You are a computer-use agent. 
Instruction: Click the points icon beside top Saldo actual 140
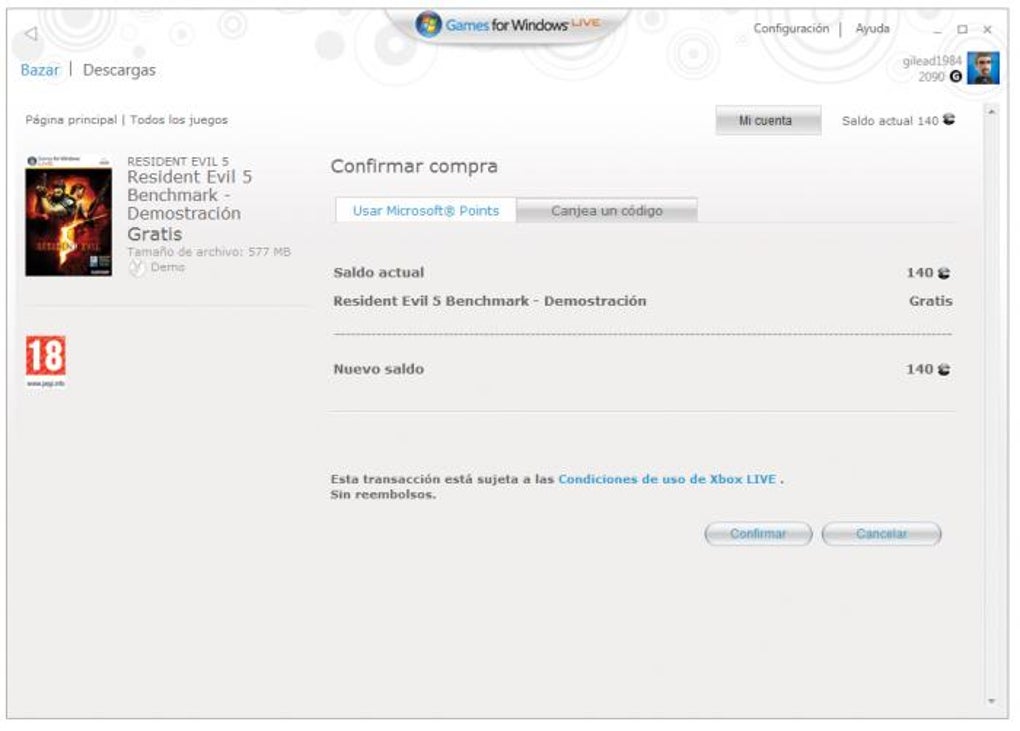(949, 120)
